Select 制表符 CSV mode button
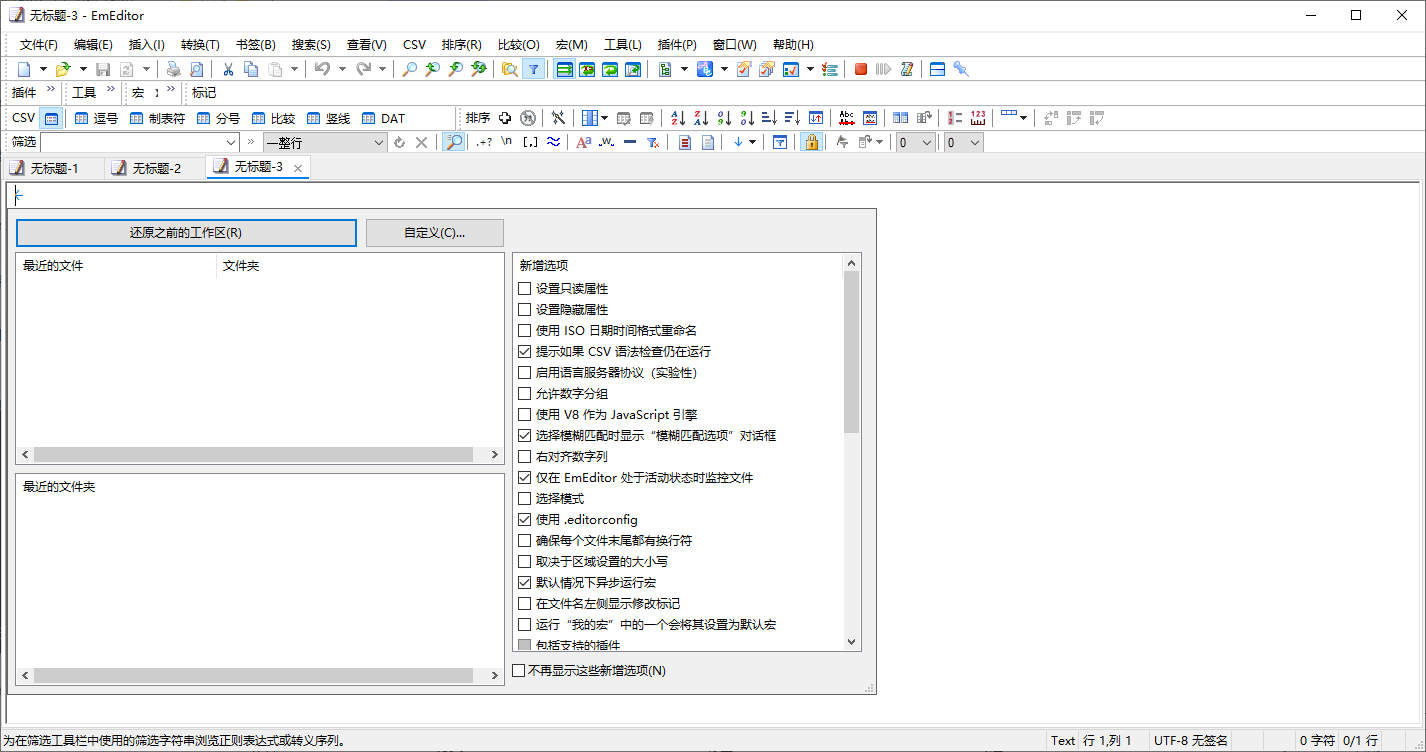 (157, 118)
